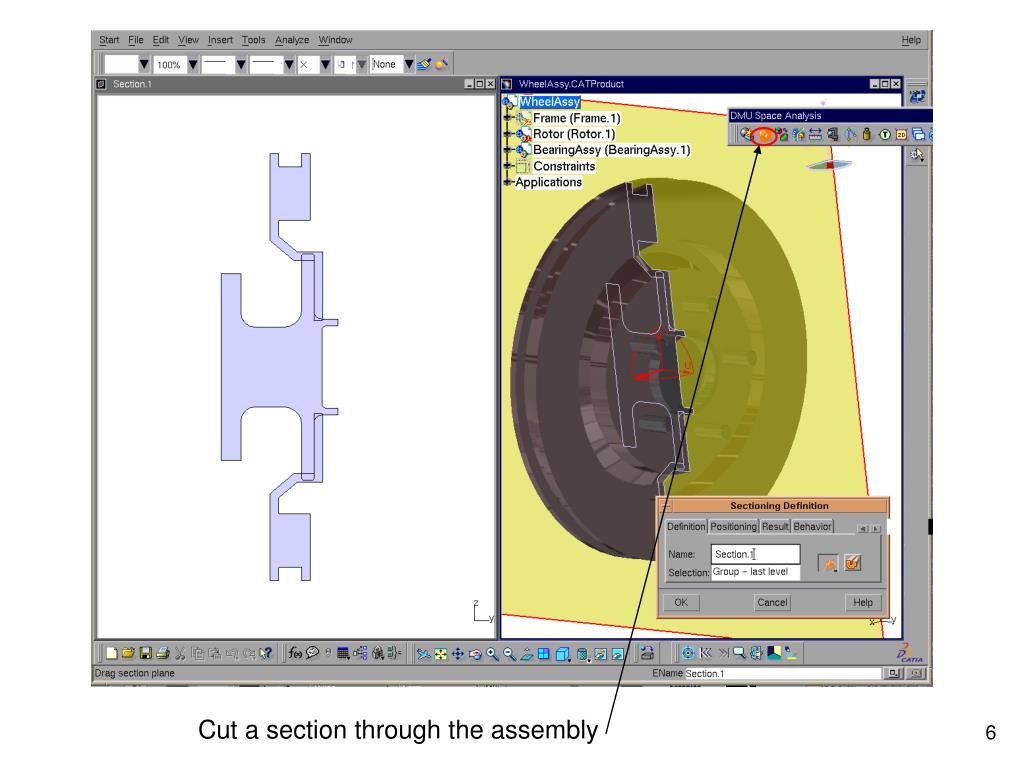This screenshot has width=1024, height=768.
Task: Open the View Mode shading cylinder icon
Action: pos(583,654)
